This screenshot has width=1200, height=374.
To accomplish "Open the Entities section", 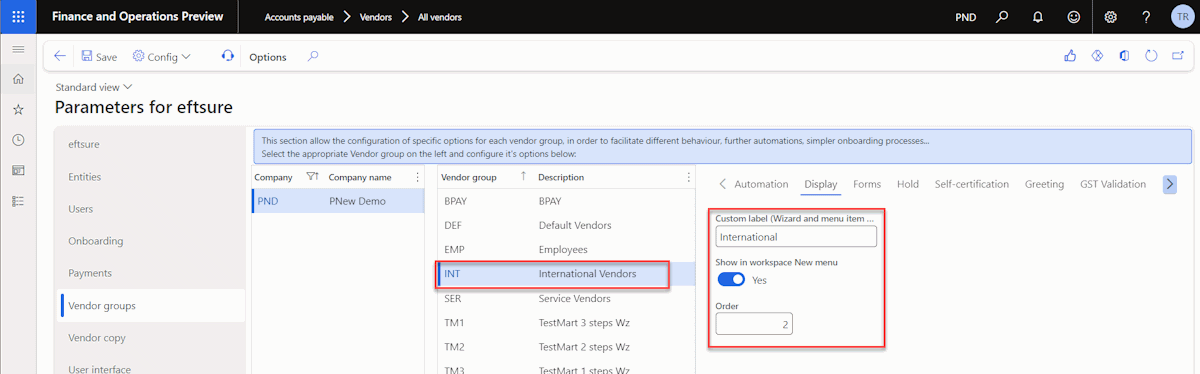I will click(149, 177).
